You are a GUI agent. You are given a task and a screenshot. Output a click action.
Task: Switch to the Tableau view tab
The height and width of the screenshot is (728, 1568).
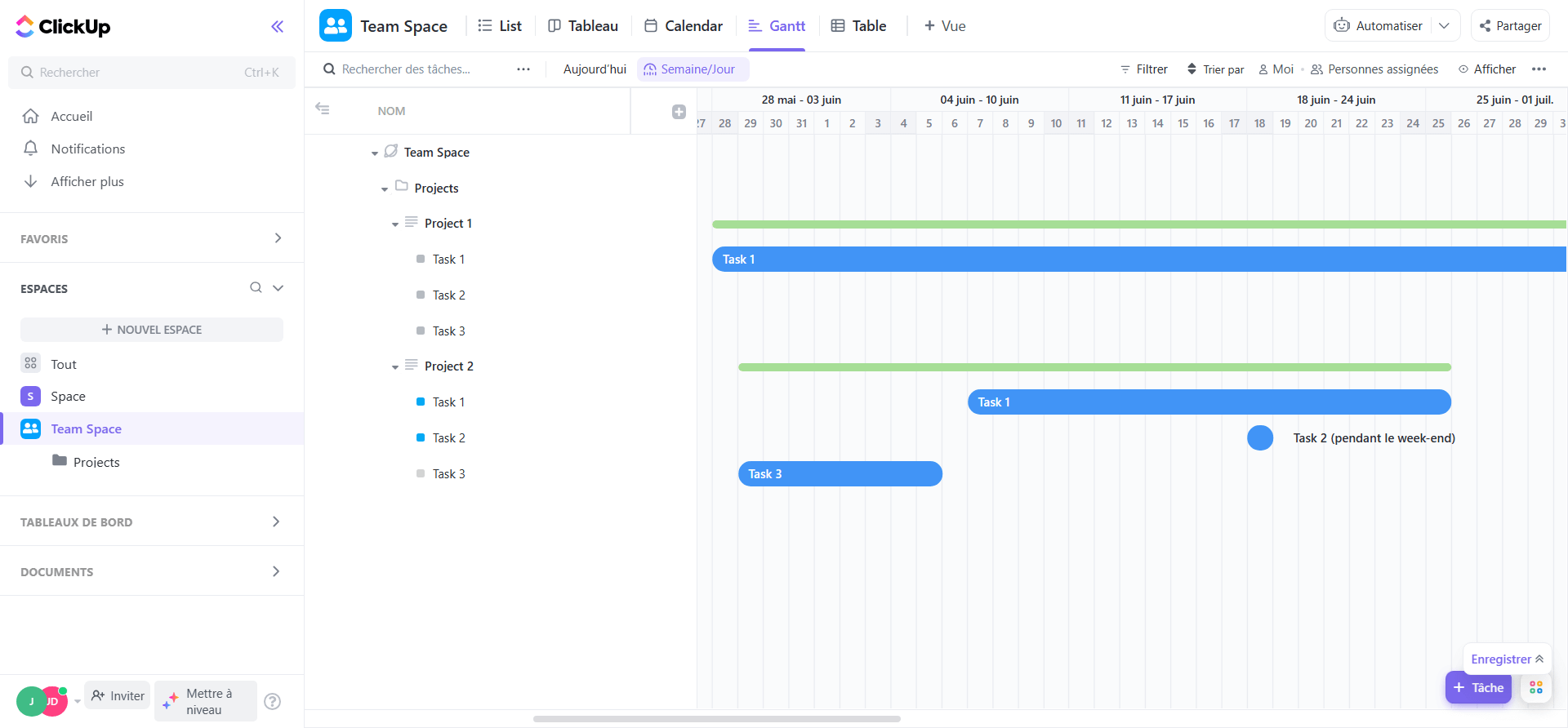[583, 26]
